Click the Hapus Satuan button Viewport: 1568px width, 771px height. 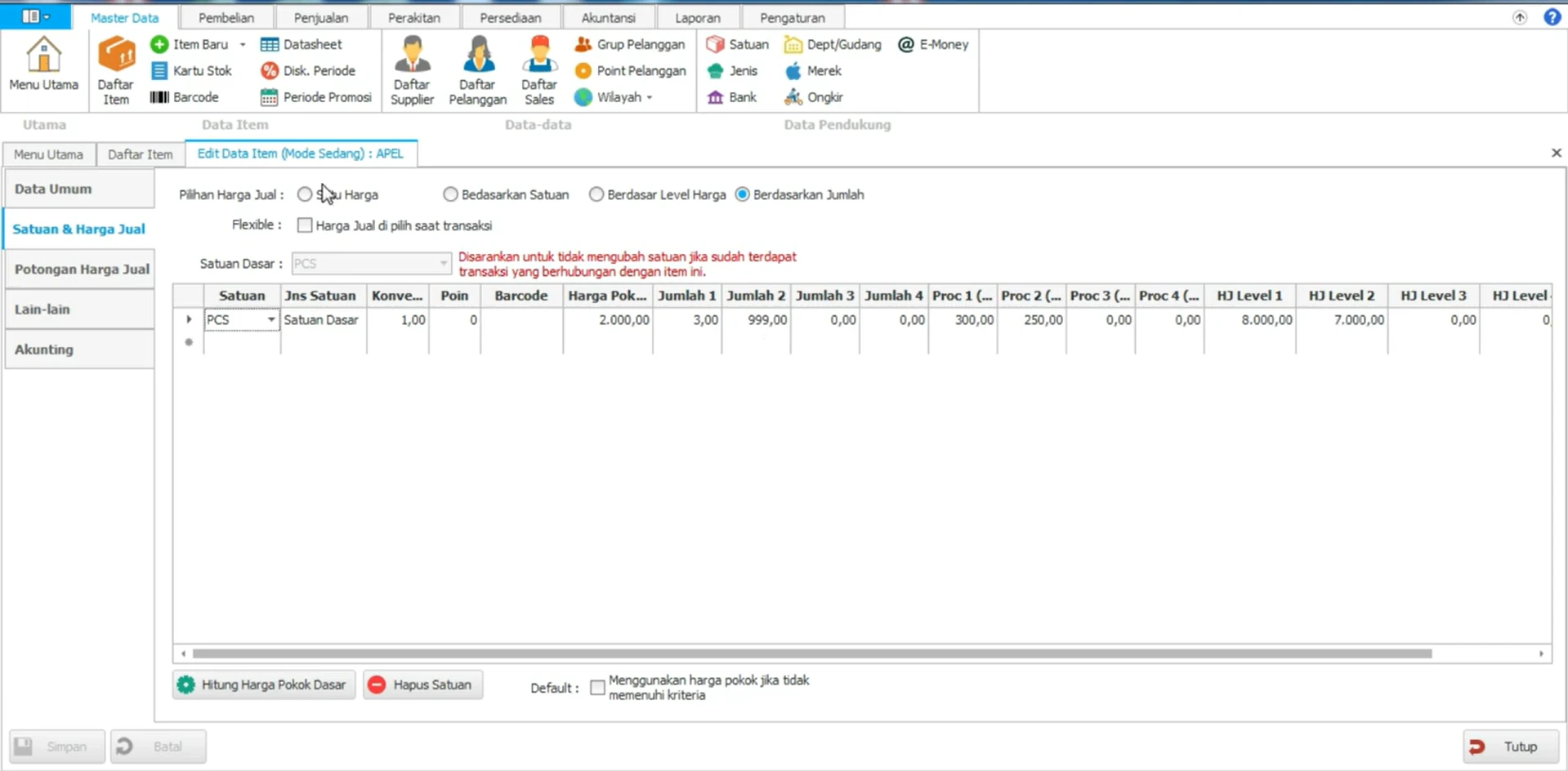[x=422, y=684]
